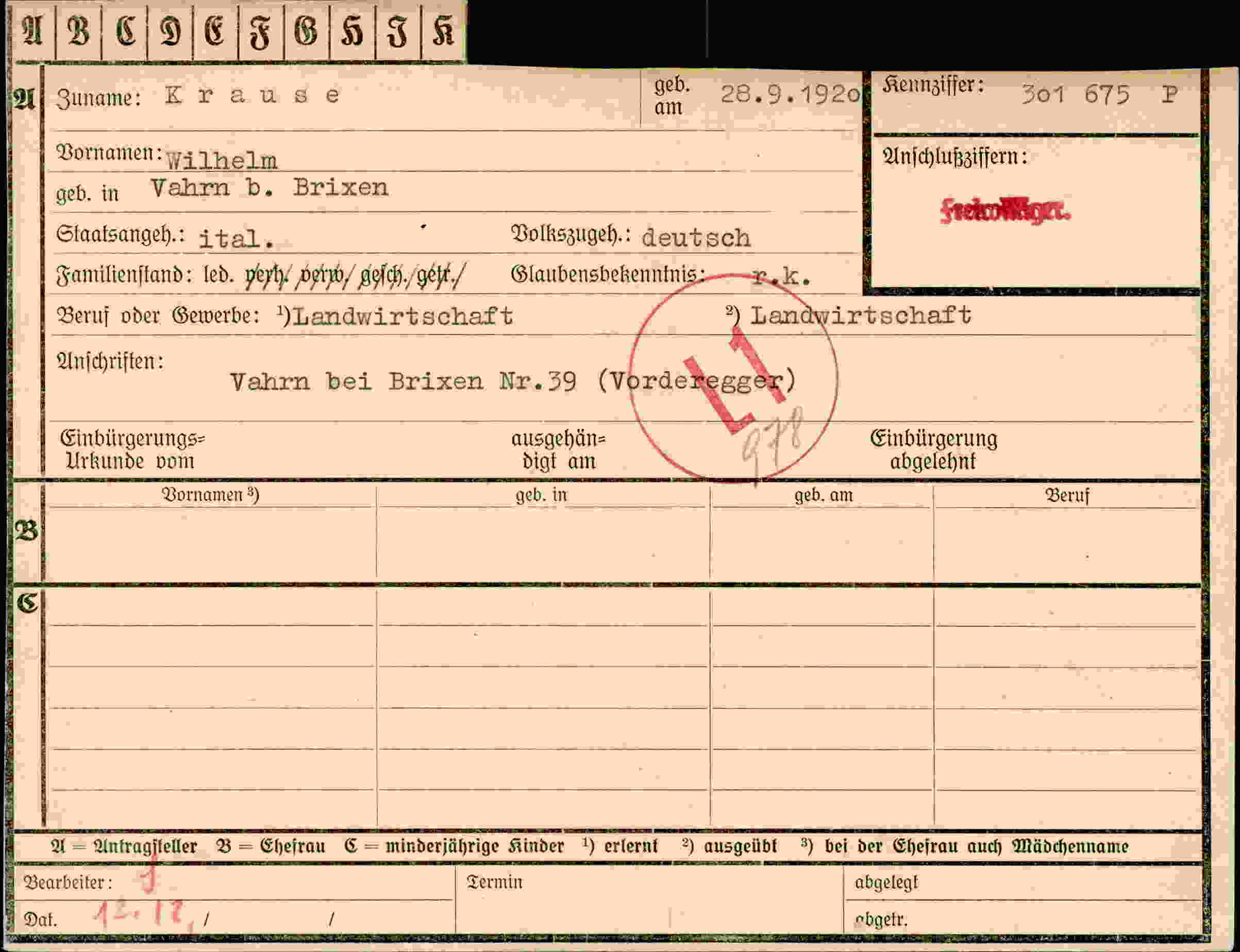Image resolution: width=1240 pixels, height=952 pixels.
Task: Click the 'Bearbeiter:' label
Action: (68, 882)
